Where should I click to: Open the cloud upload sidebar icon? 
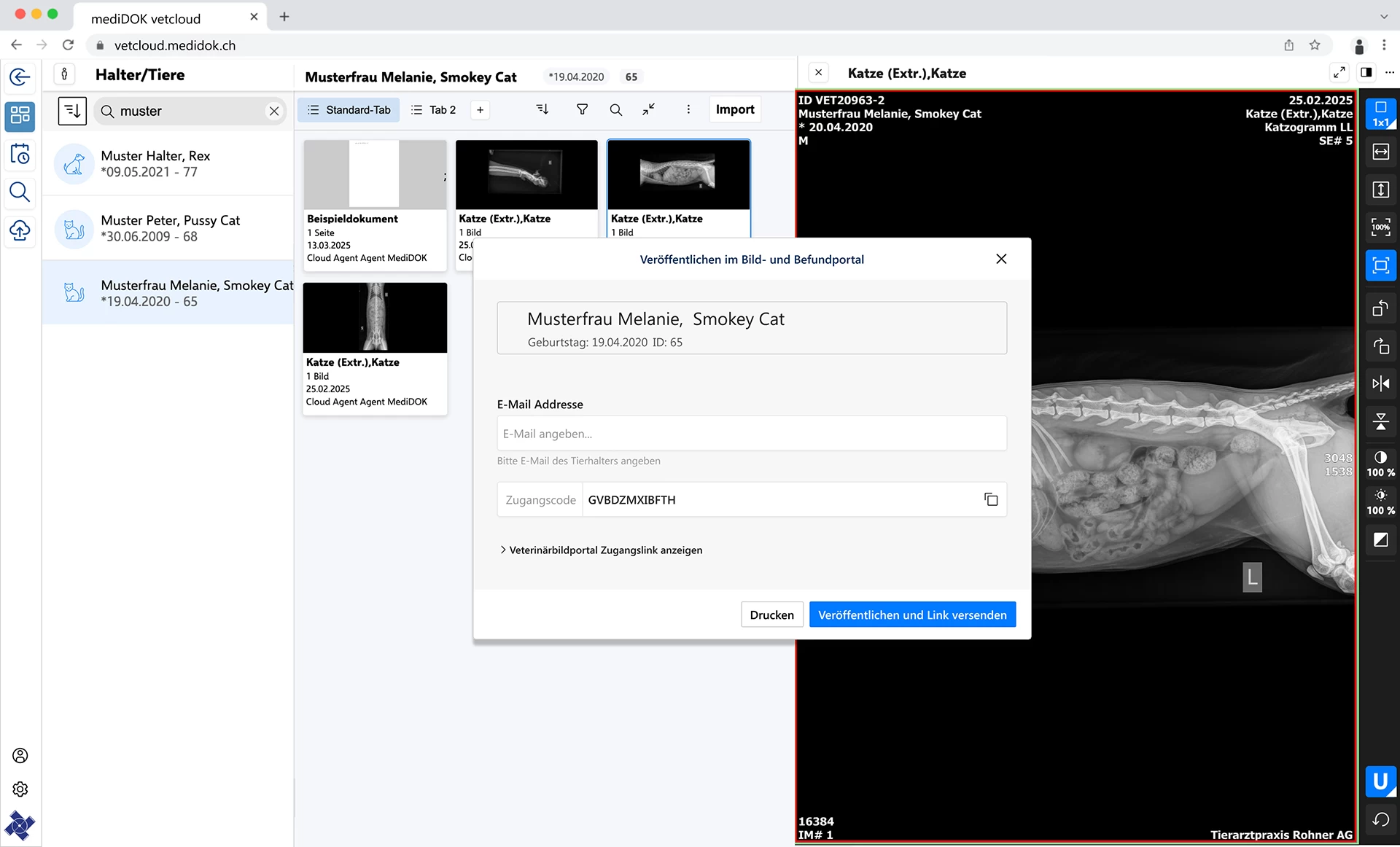pyautogui.click(x=20, y=230)
